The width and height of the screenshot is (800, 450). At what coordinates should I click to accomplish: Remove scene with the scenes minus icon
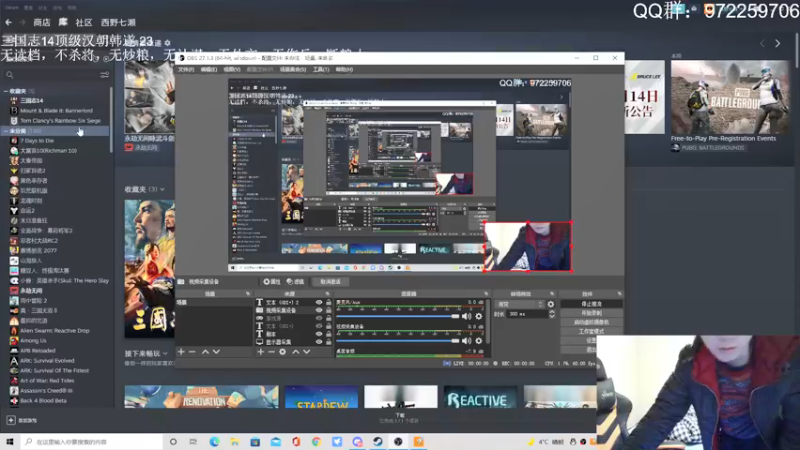(192, 352)
